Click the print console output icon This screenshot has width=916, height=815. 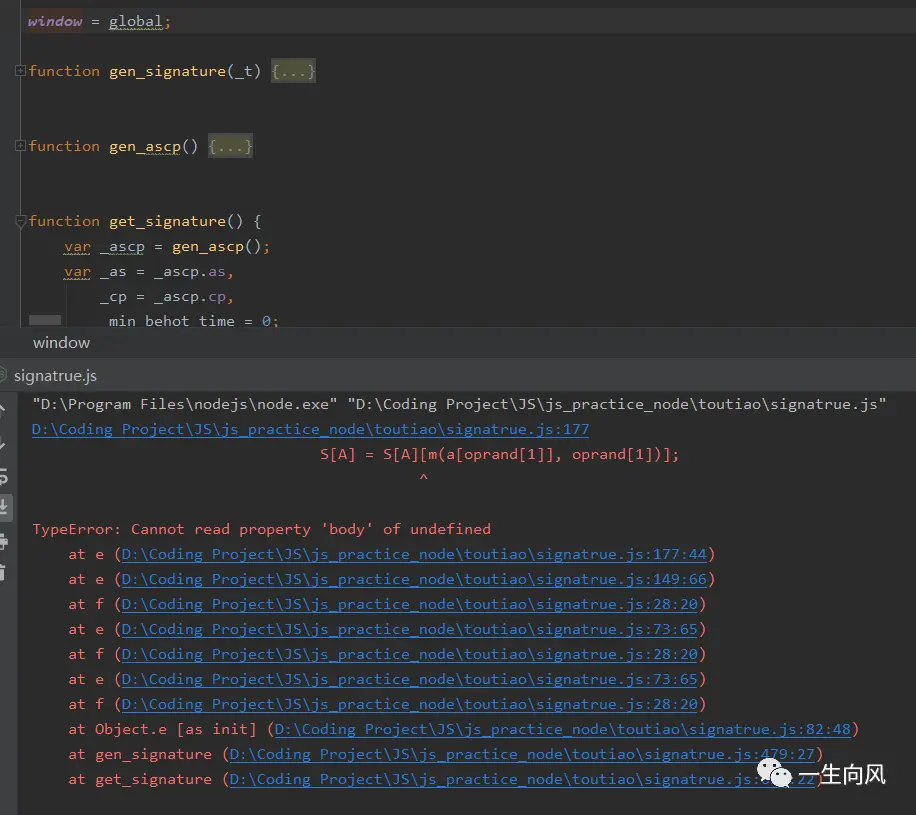click(x=4, y=541)
